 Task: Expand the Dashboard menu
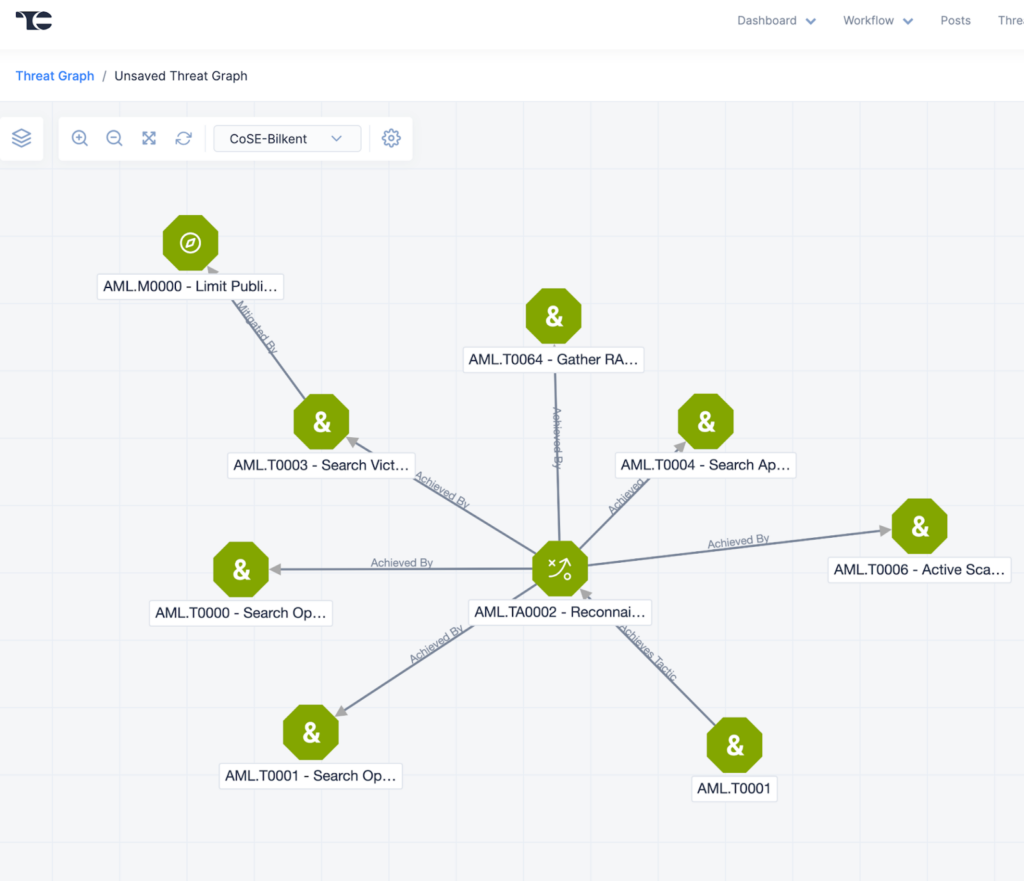776,21
